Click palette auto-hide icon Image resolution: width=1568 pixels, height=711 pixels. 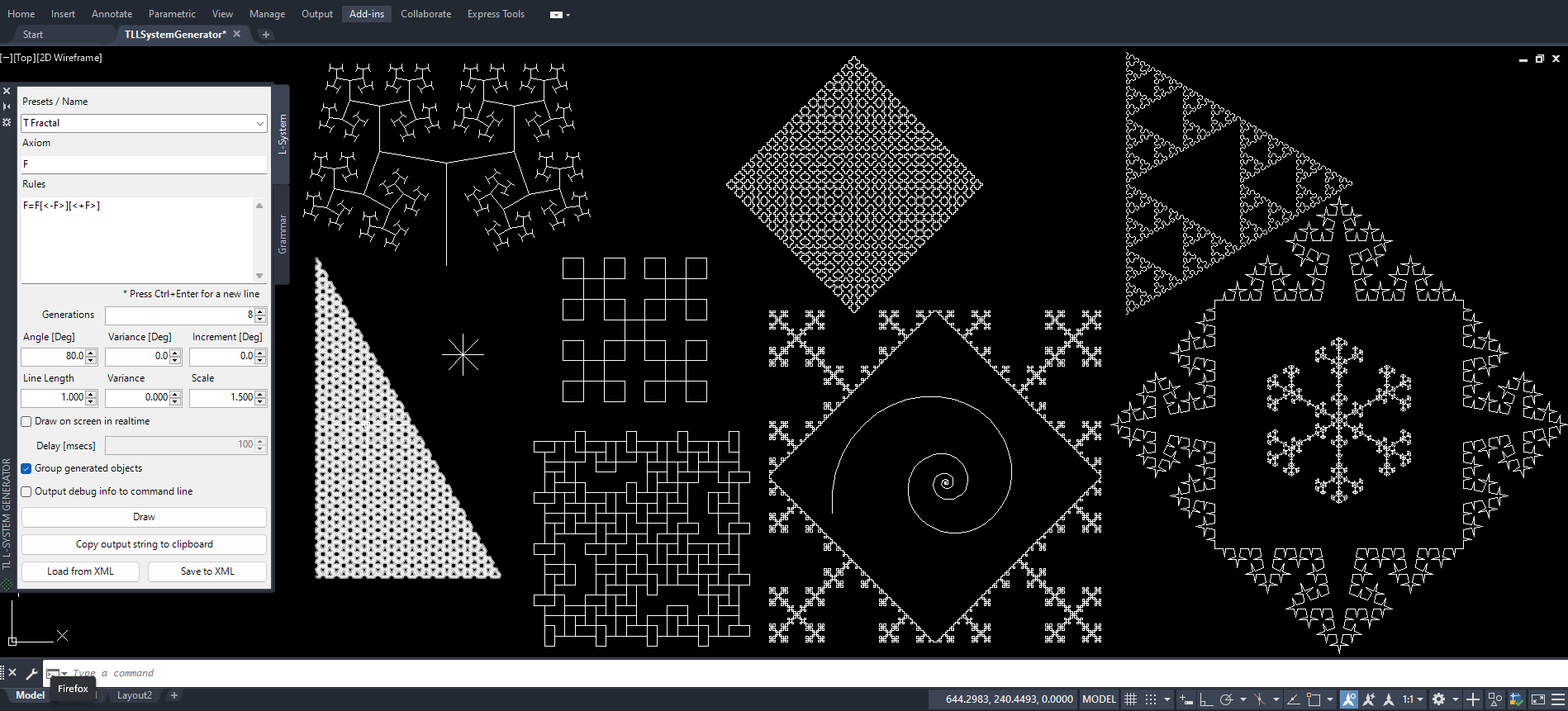(7, 106)
